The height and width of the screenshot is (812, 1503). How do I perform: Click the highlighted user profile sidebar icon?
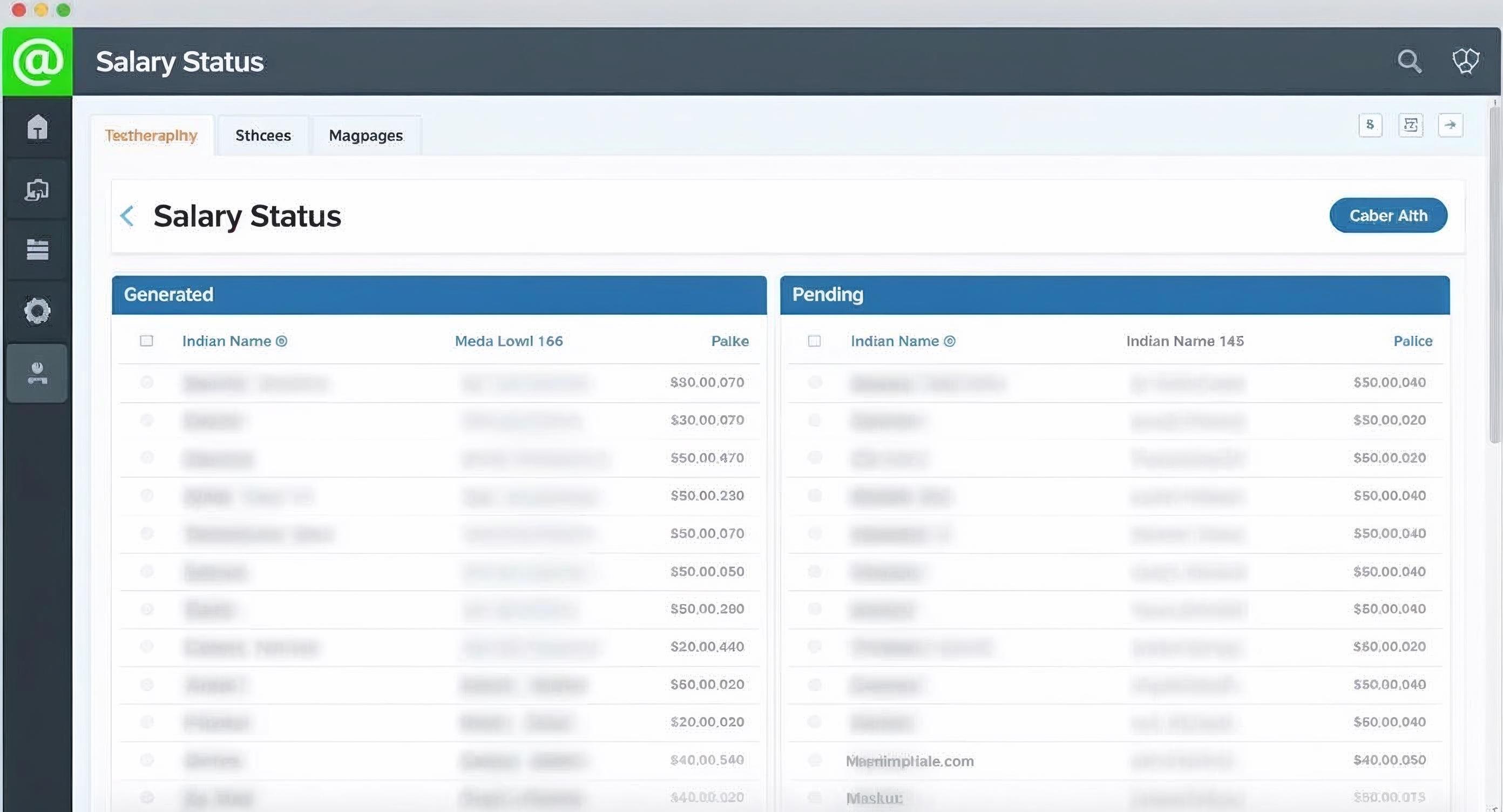coord(37,373)
